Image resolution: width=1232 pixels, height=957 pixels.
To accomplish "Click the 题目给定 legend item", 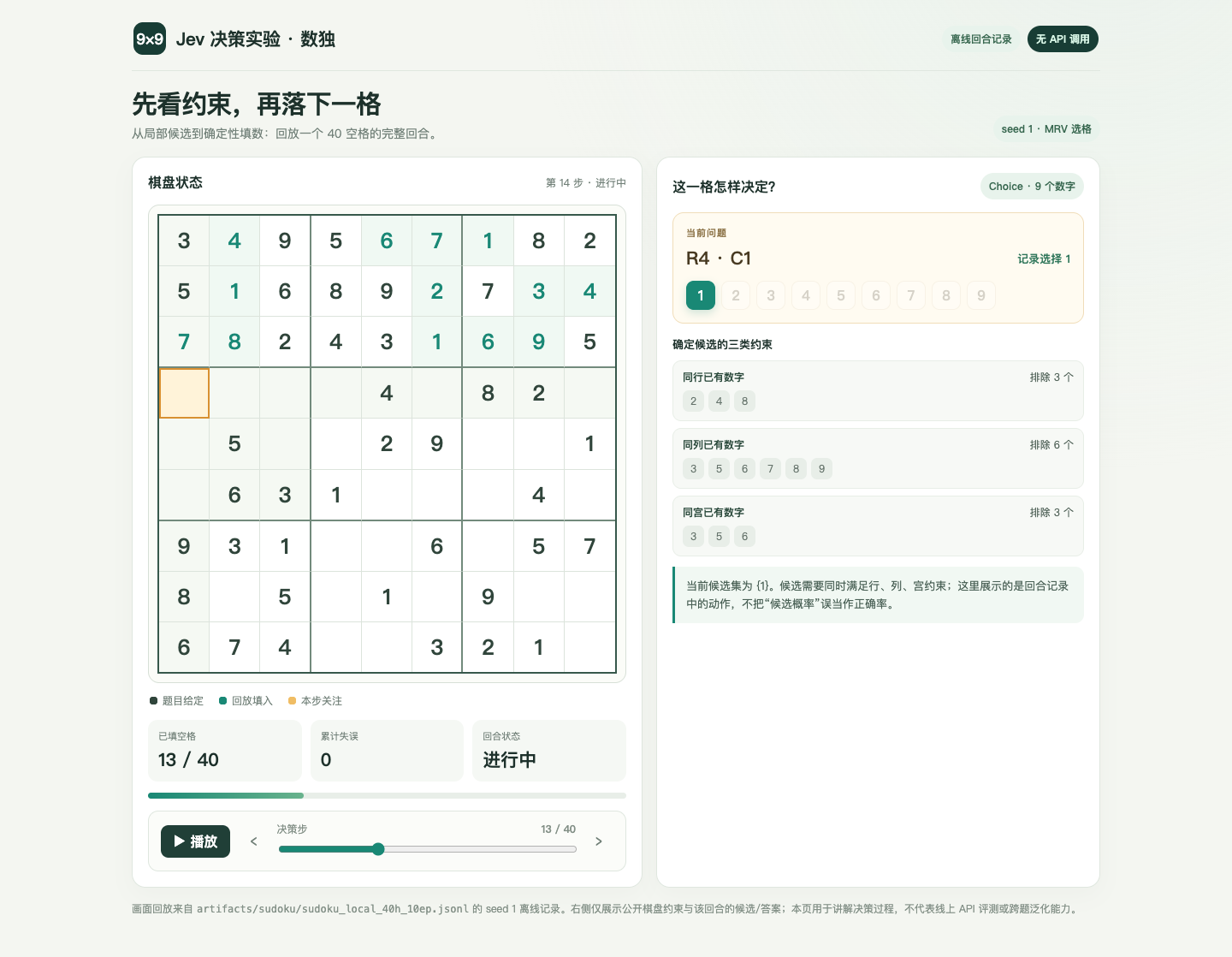I will (x=177, y=701).
